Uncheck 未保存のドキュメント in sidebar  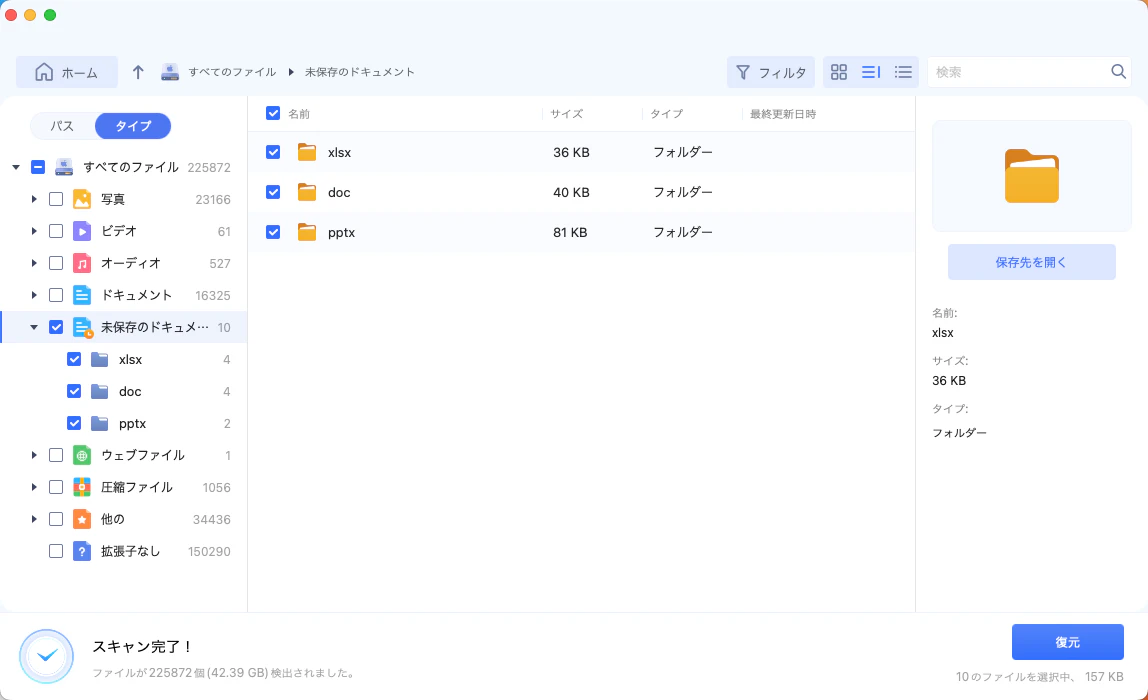tap(56, 327)
